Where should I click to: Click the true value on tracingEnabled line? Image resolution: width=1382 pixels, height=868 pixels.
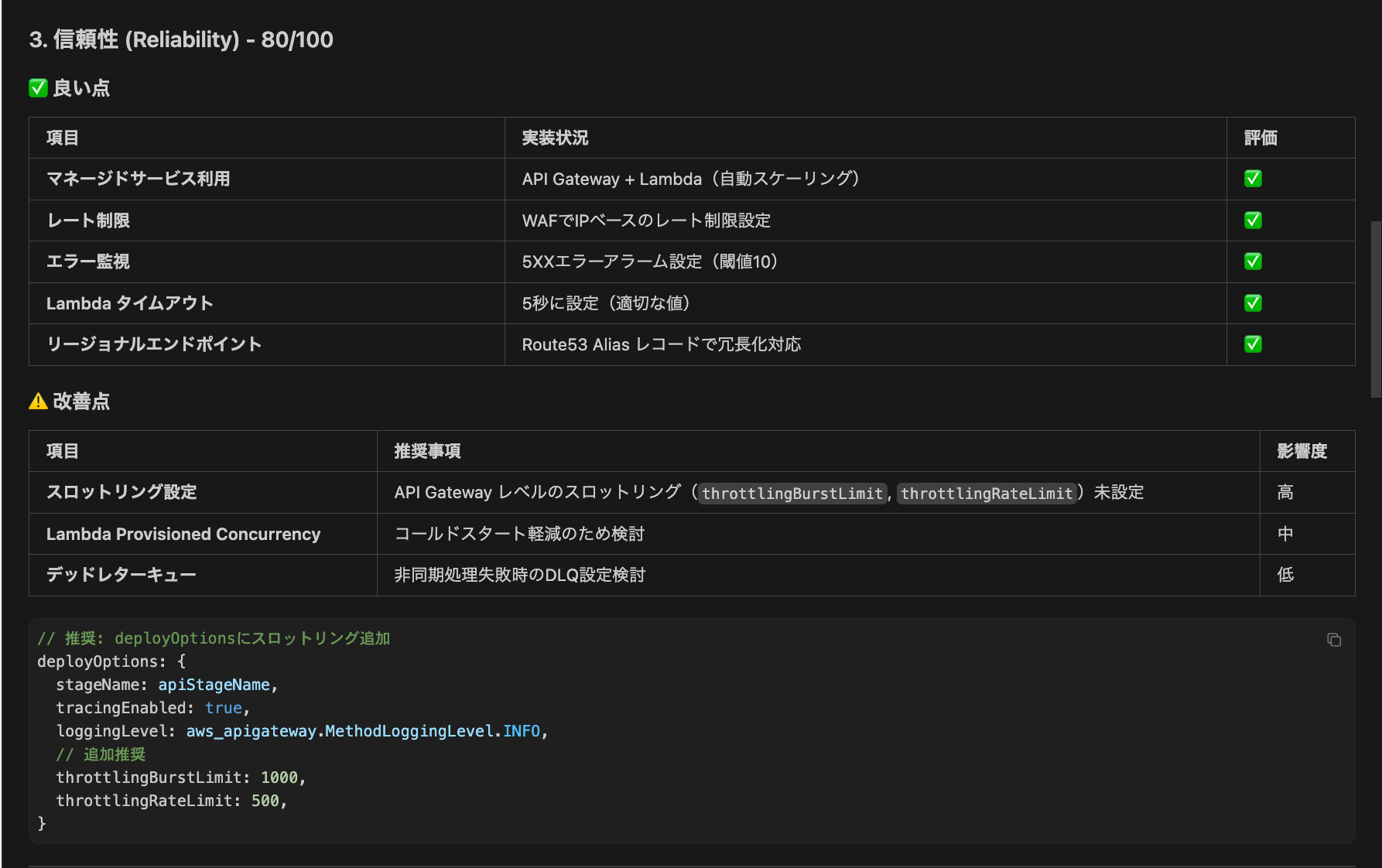(224, 707)
